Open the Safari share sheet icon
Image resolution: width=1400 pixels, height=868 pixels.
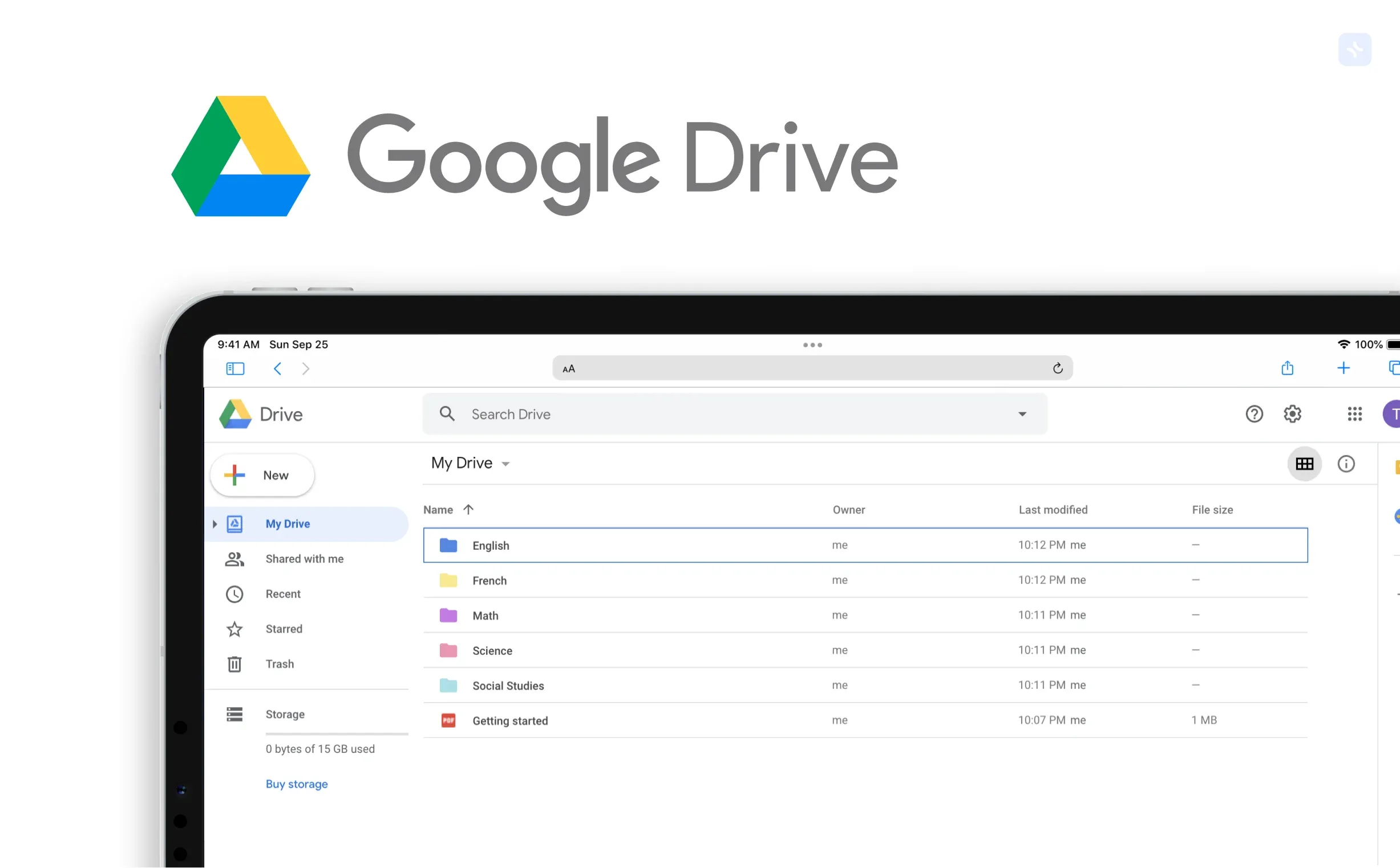click(1287, 367)
